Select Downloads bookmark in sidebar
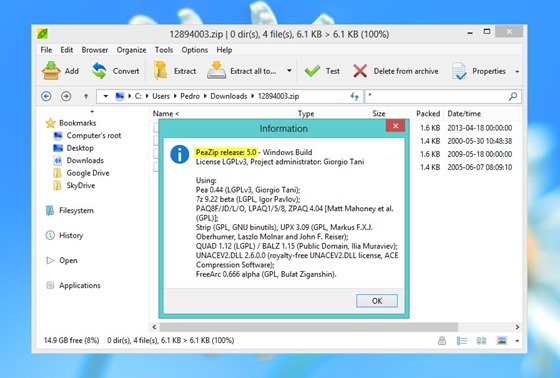The width and height of the screenshot is (560, 378). click(85, 160)
